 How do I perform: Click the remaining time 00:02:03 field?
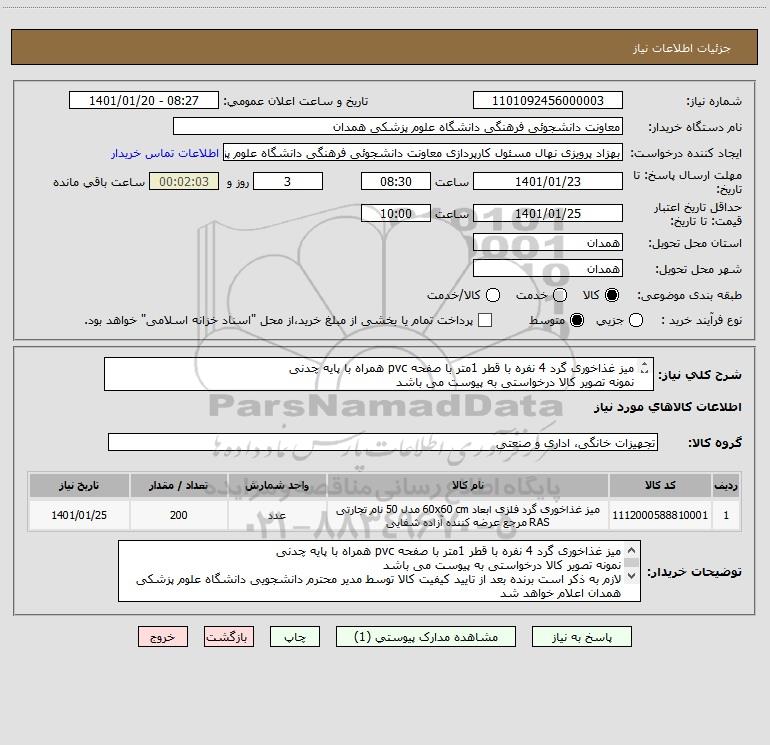tap(184, 181)
